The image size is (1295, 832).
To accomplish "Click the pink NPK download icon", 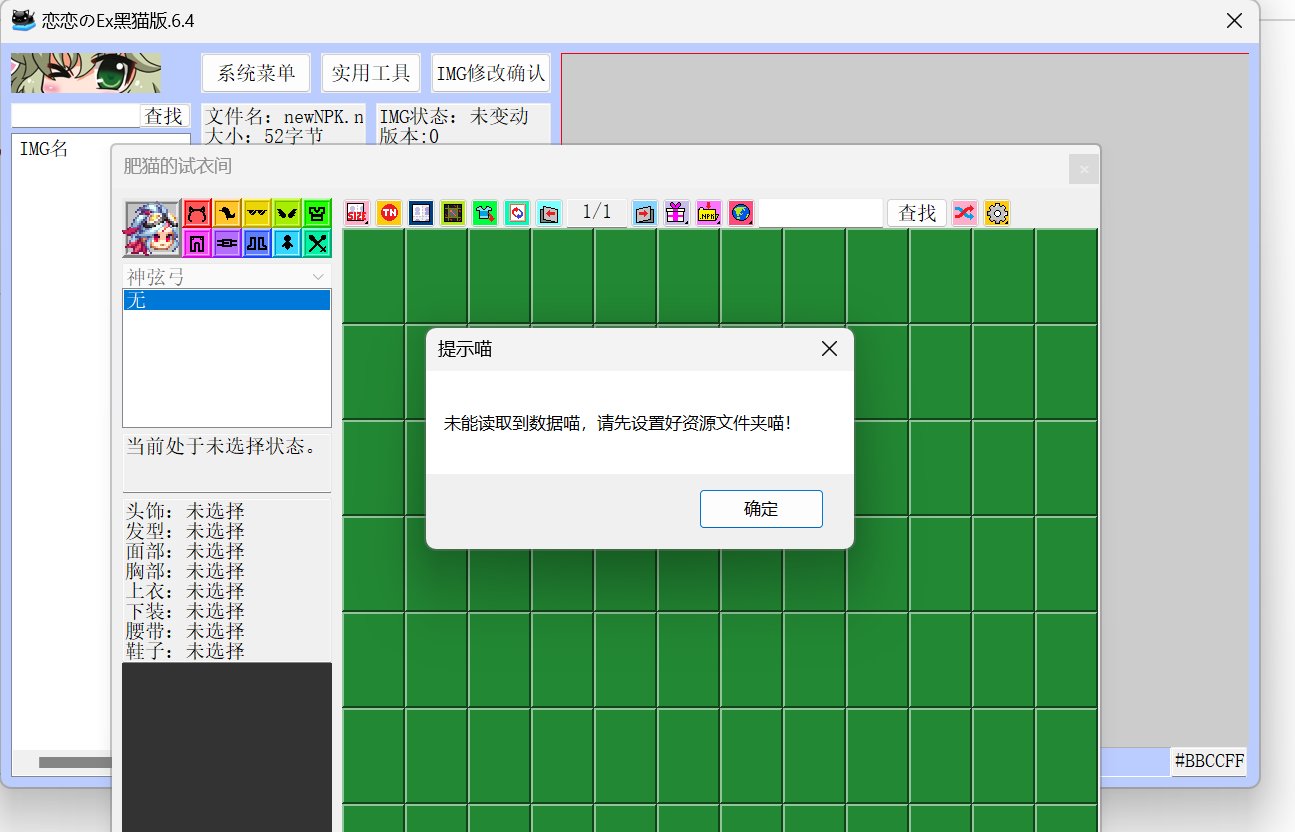I will point(709,213).
